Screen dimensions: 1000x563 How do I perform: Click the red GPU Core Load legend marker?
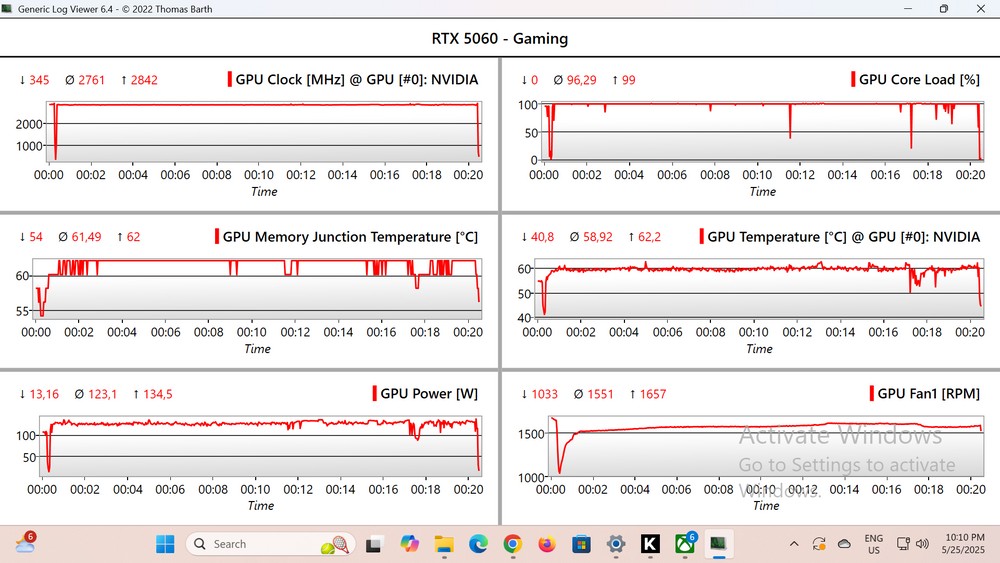click(853, 80)
